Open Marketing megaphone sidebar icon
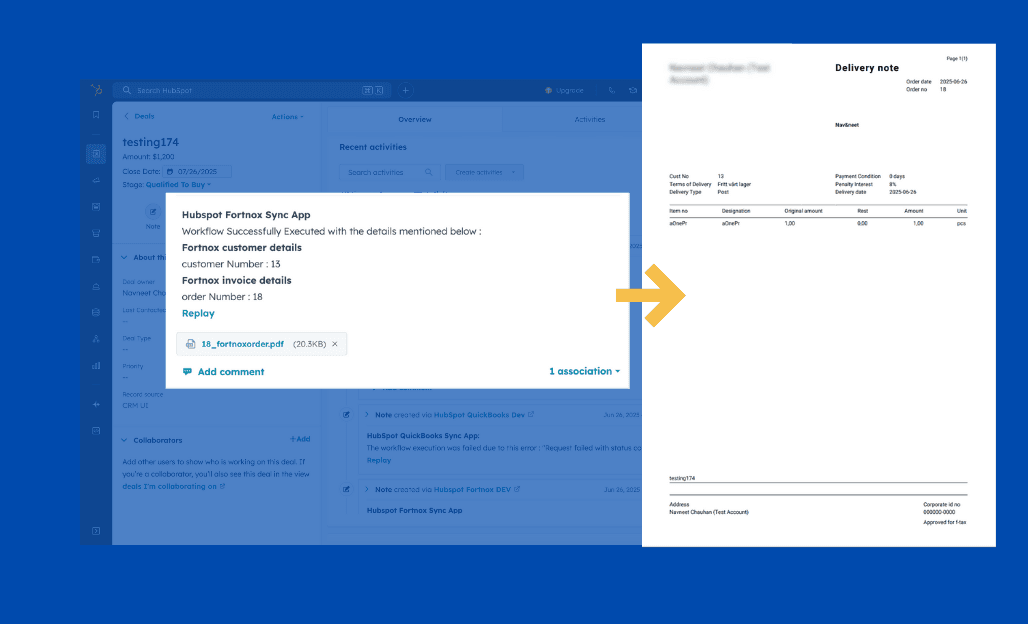This screenshot has width=1028, height=624. tap(96, 180)
